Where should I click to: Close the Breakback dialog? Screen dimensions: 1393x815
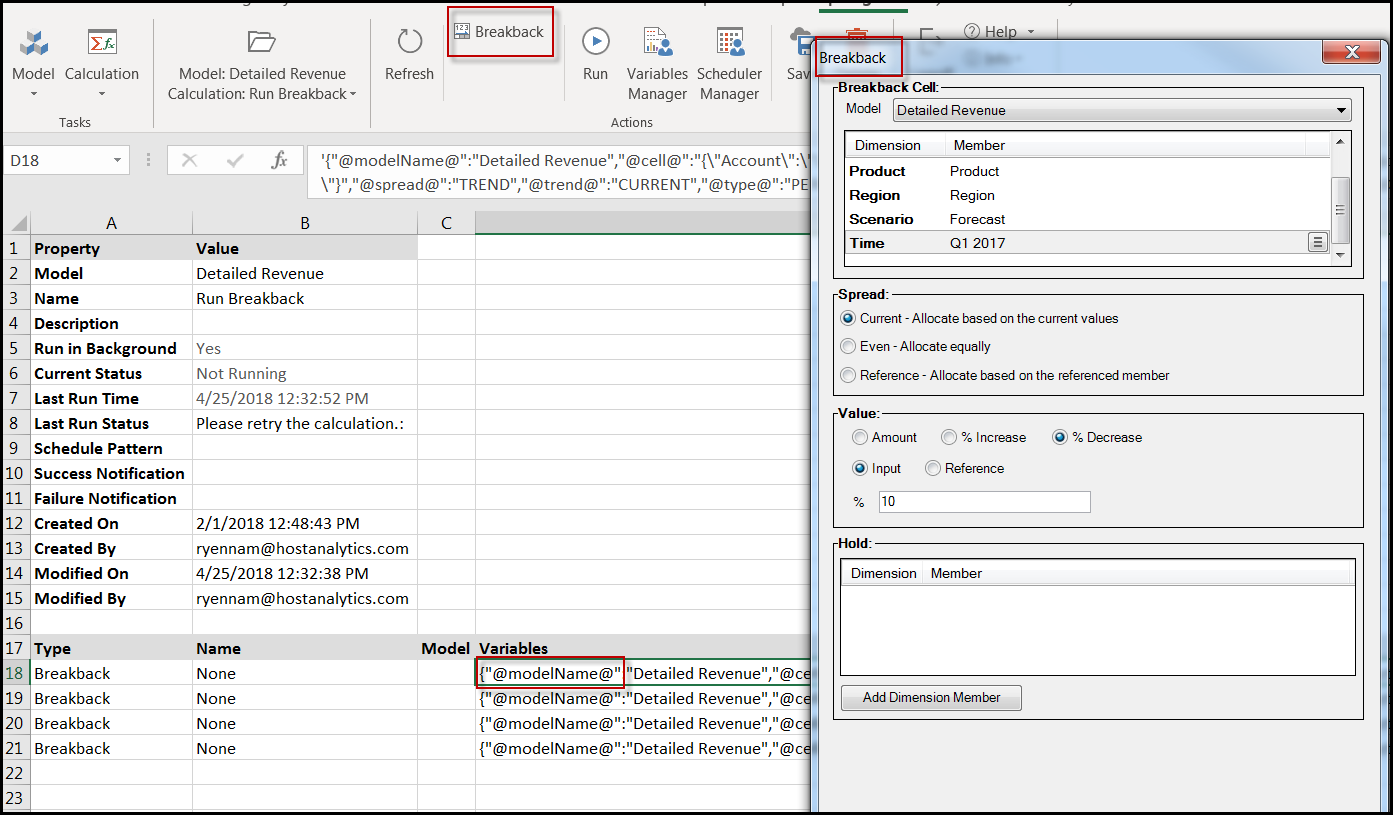1351,52
